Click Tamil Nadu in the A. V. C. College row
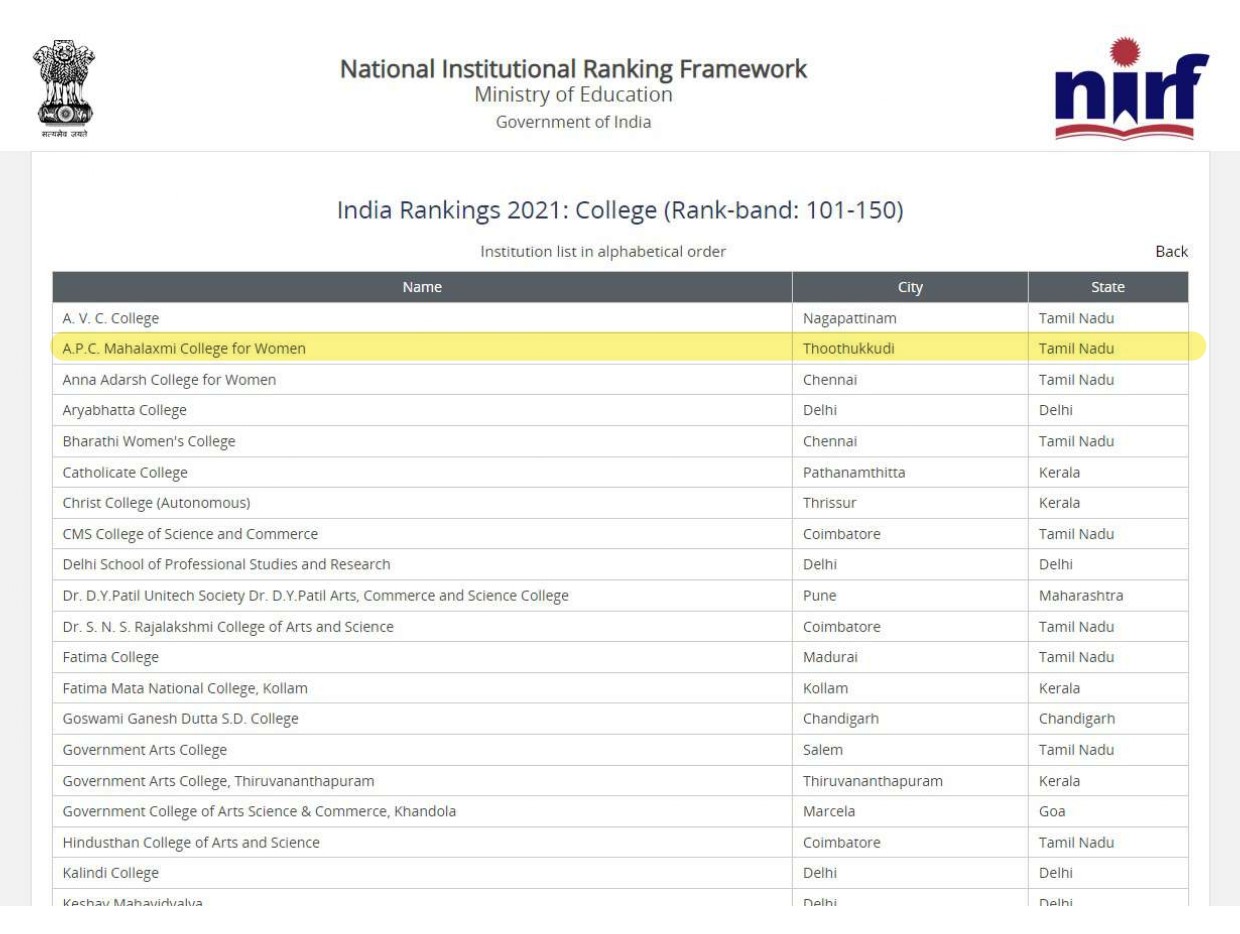This screenshot has width=1240, height=934. tap(1076, 318)
